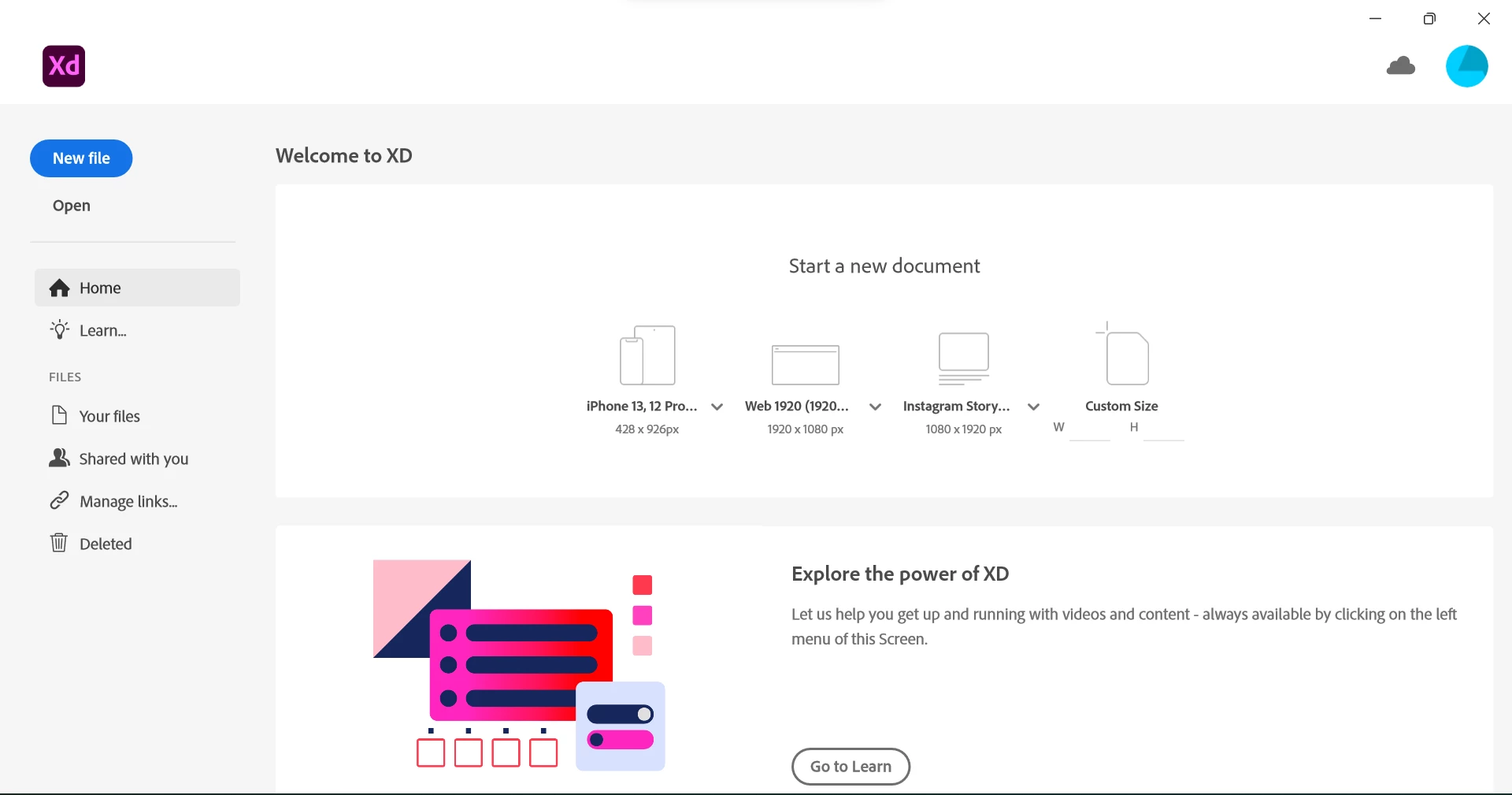Click the Start a new document heading
1512x795 pixels.
click(884, 266)
